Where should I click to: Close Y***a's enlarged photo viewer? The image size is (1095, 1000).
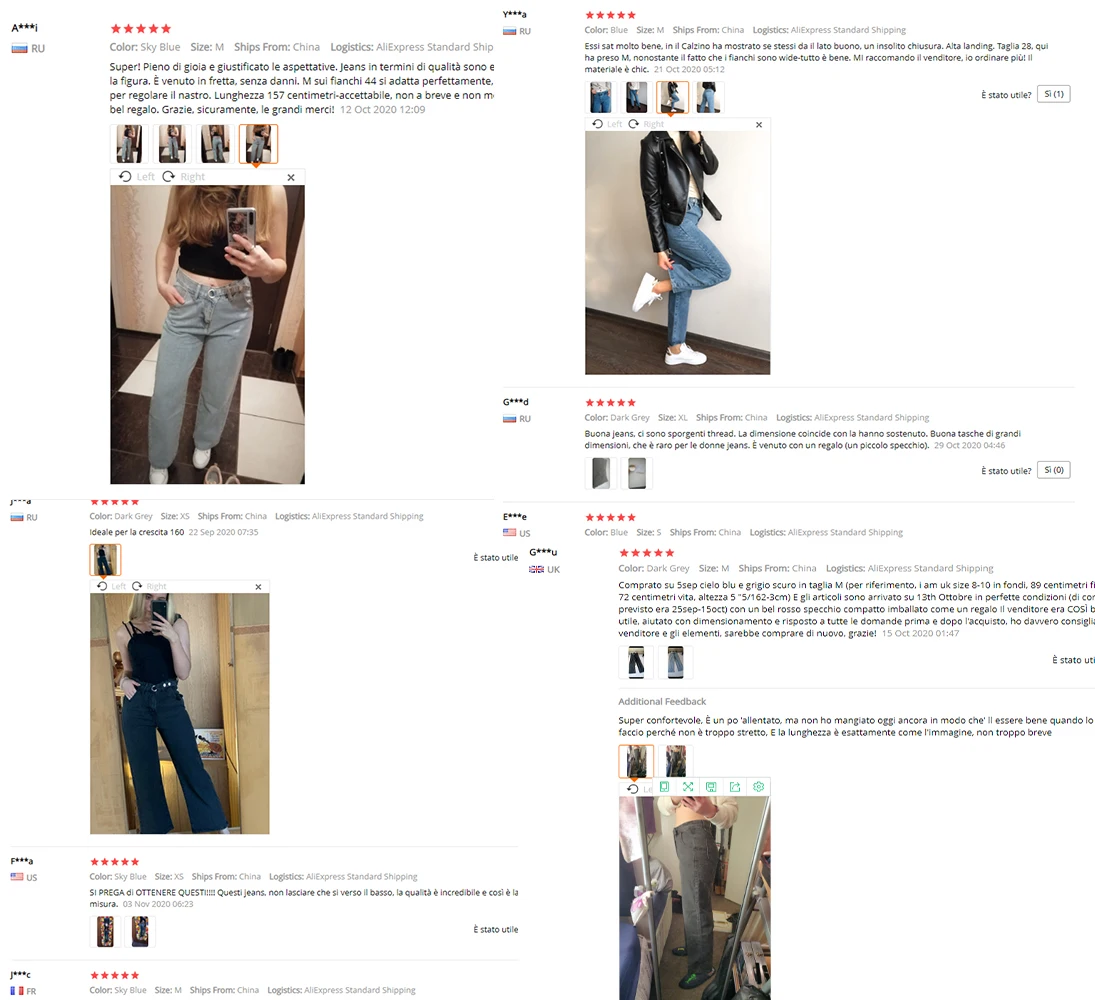(759, 124)
